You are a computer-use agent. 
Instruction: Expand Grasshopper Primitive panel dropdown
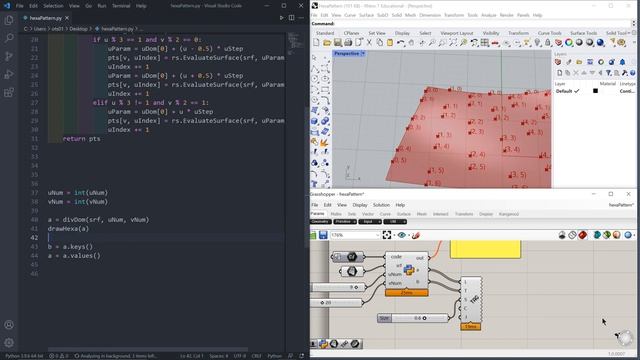tap(344, 222)
